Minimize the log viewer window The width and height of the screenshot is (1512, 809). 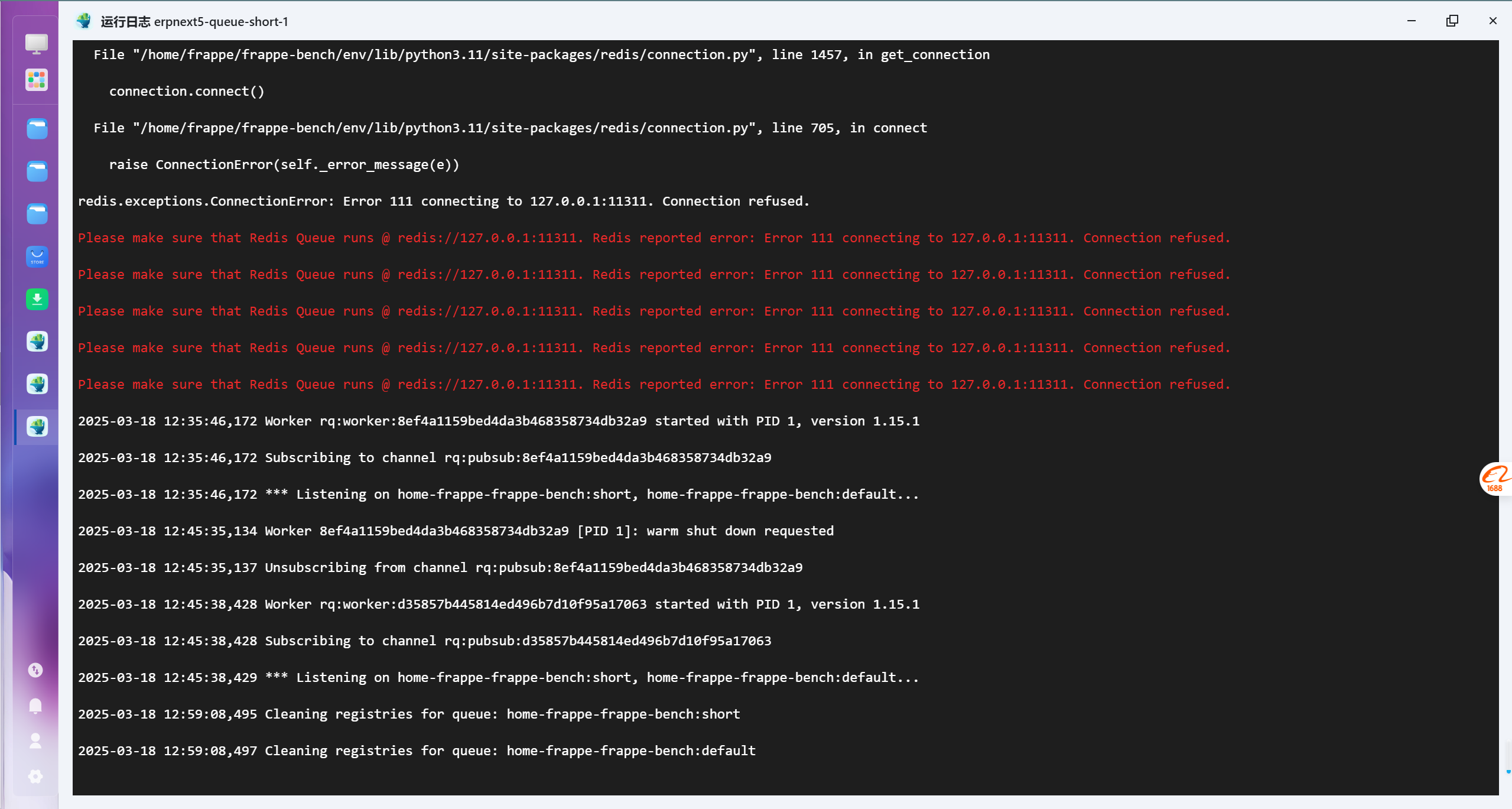tap(1412, 21)
